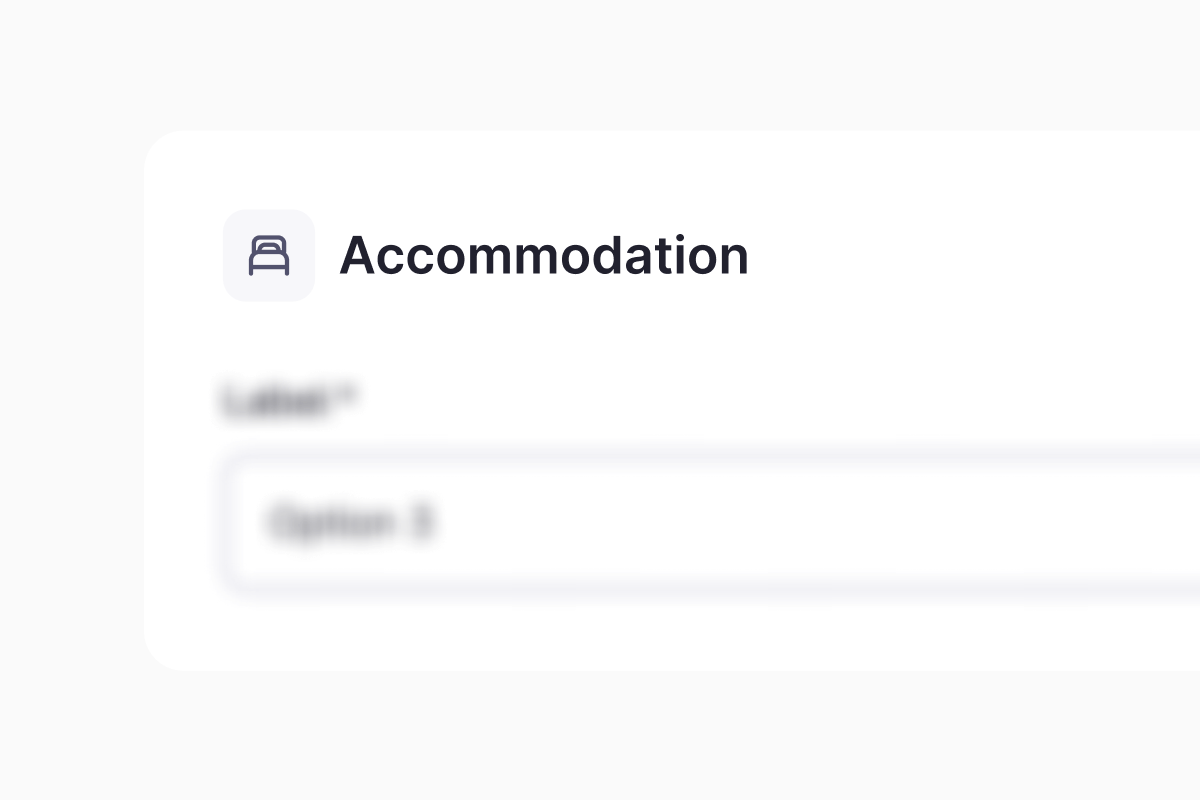Image resolution: width=1200 pixels, height=800 pixels.
Task: Click the Accommodation heading text
Action: 543,256
